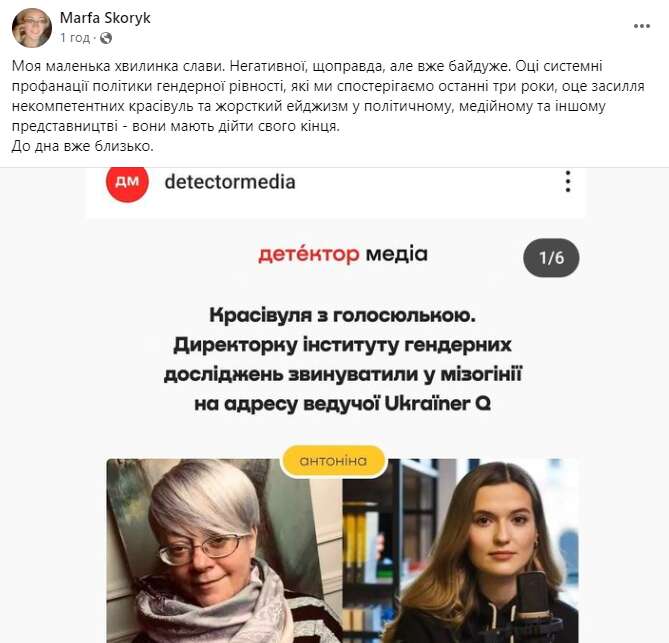Select the yellow 'антоніна' tag
Image resolution: width=669 pixels, height=643 pixels.
pos(333,461)
